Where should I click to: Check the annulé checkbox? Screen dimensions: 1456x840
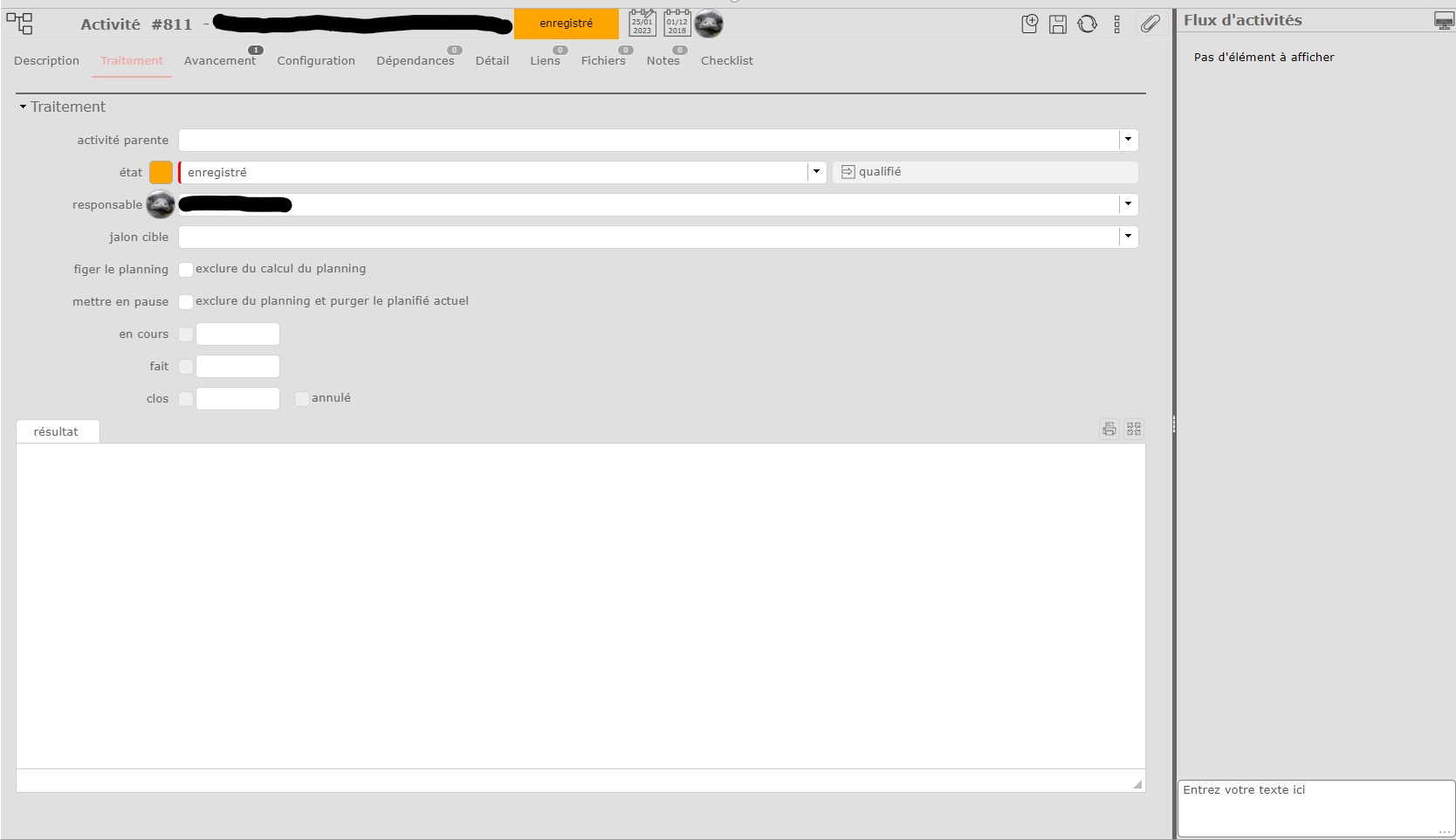(302, 399)
